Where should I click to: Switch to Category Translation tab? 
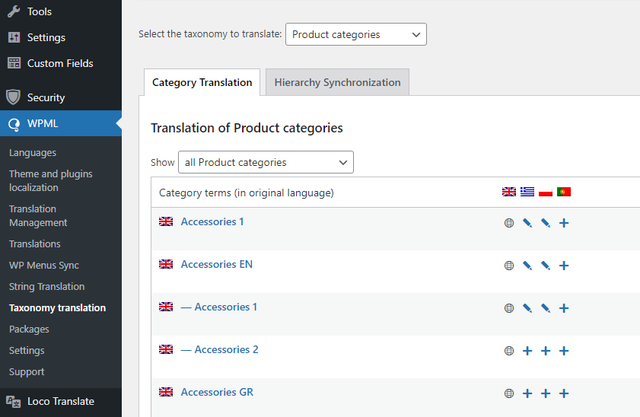point(202,82)
